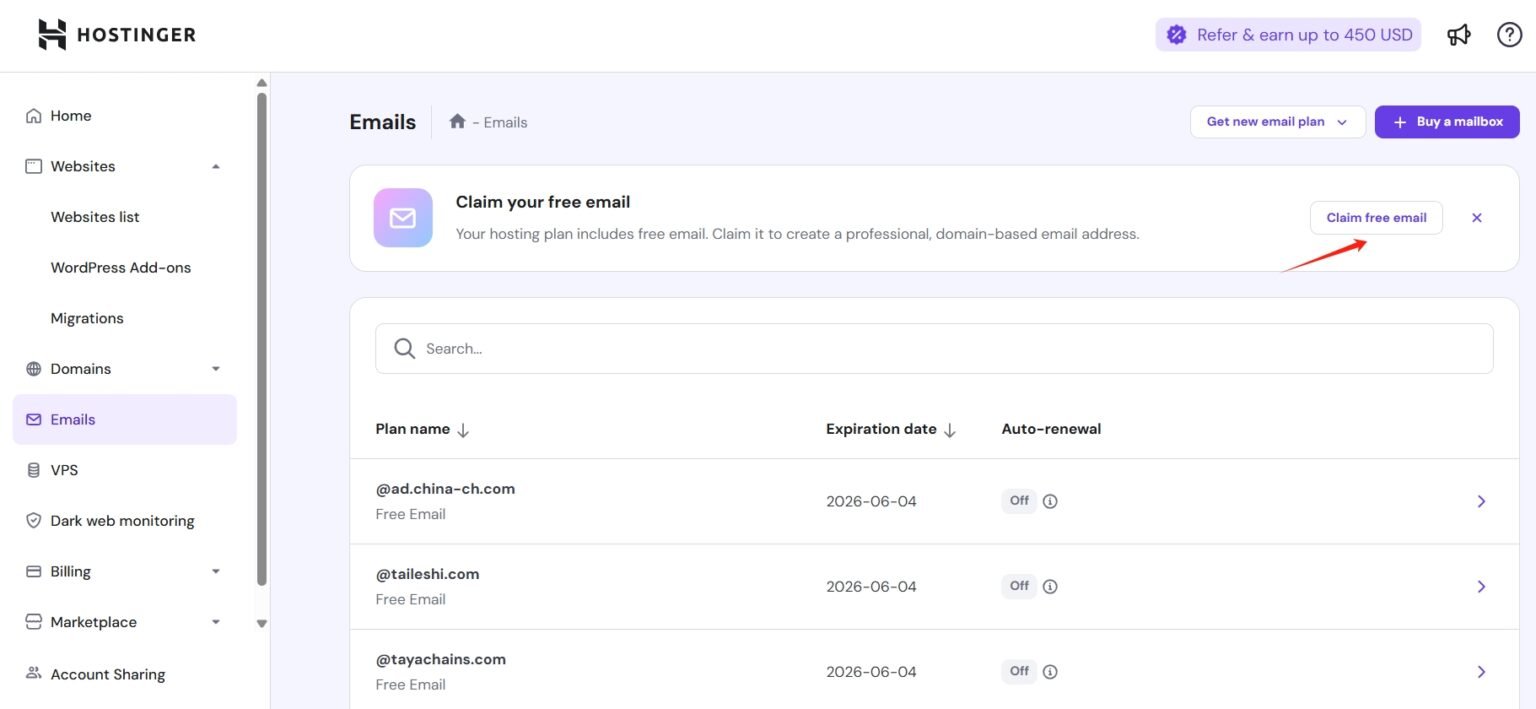This screenshot has height=709, width=1536.
Task: Click the home icon in breadcrumb
Action: (x=457, y=122)
